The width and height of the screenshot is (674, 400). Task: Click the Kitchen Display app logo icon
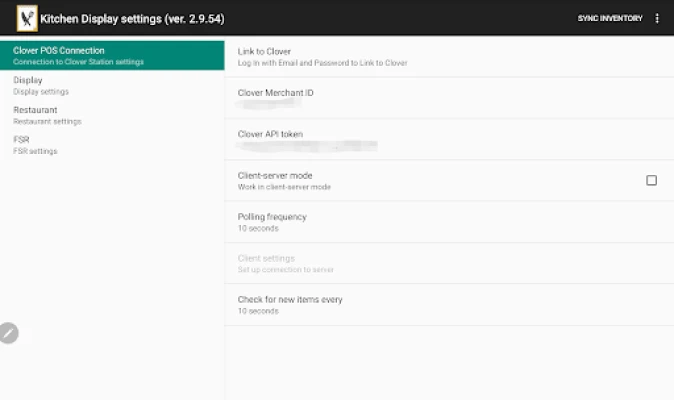click(x=27, y=18)
